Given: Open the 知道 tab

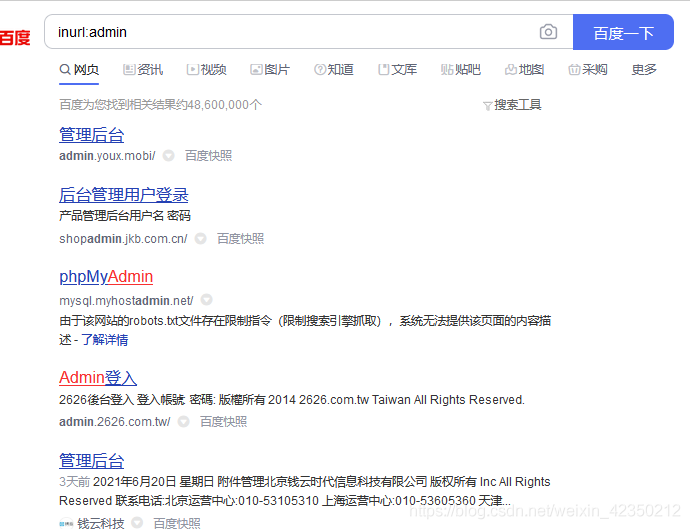Looking at the screenshot, I should tap(334, 70).
